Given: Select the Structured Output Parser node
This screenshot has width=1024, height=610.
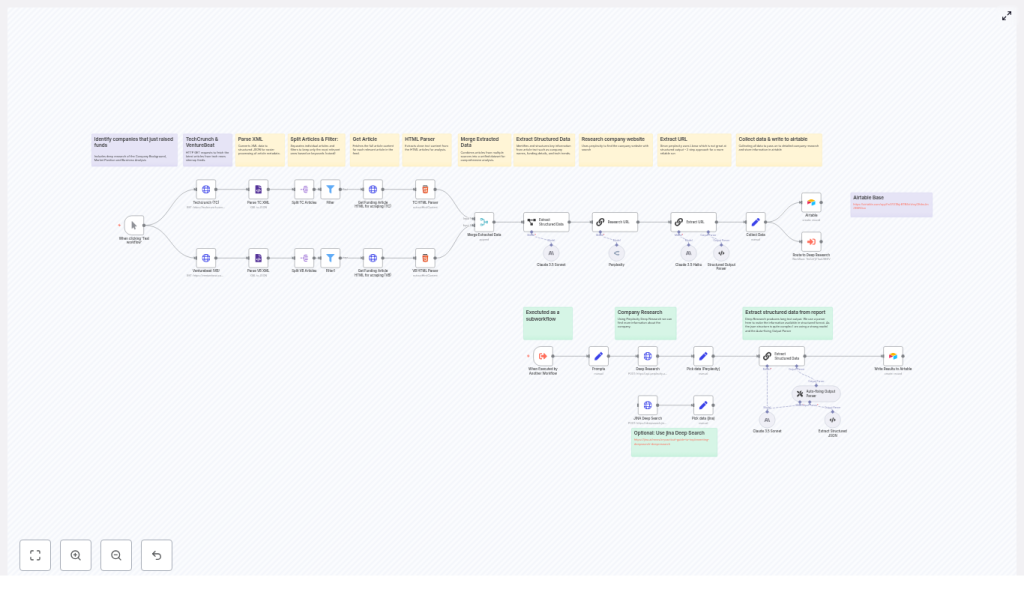Looking at the screenshot, I should click(721, 253).
